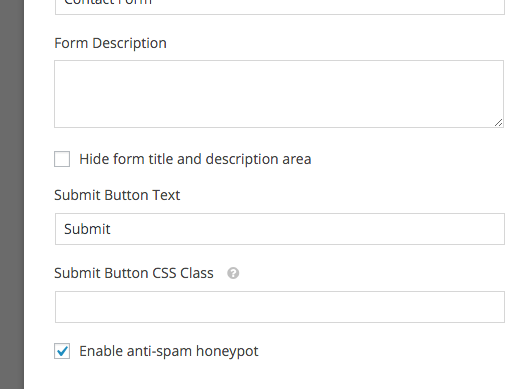Click the Hide form title and description label

pos(195,159)
